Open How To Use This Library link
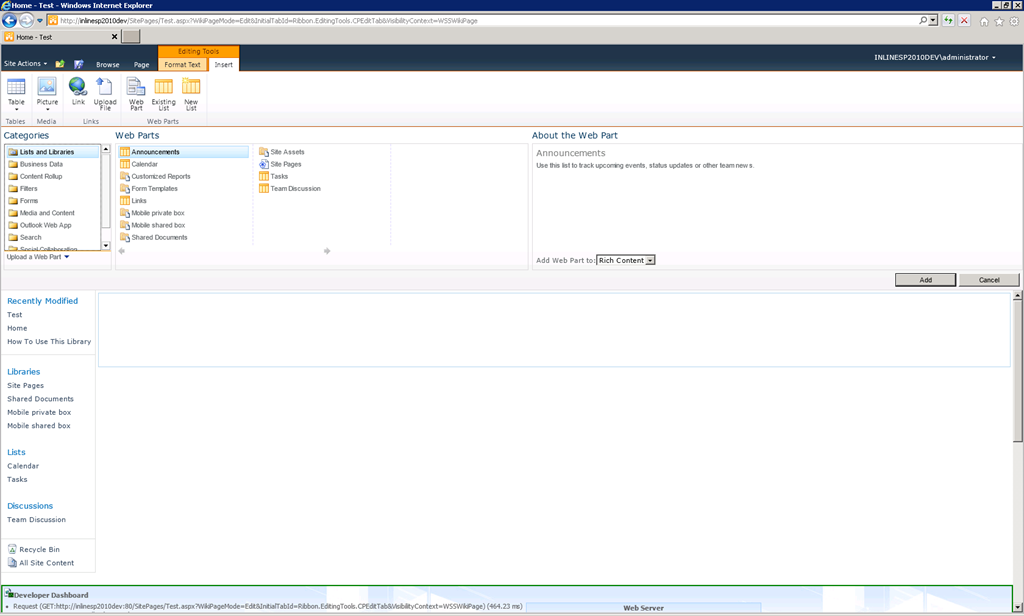The width and height of the screenshot is (1024, 616). tap(49, 341)
